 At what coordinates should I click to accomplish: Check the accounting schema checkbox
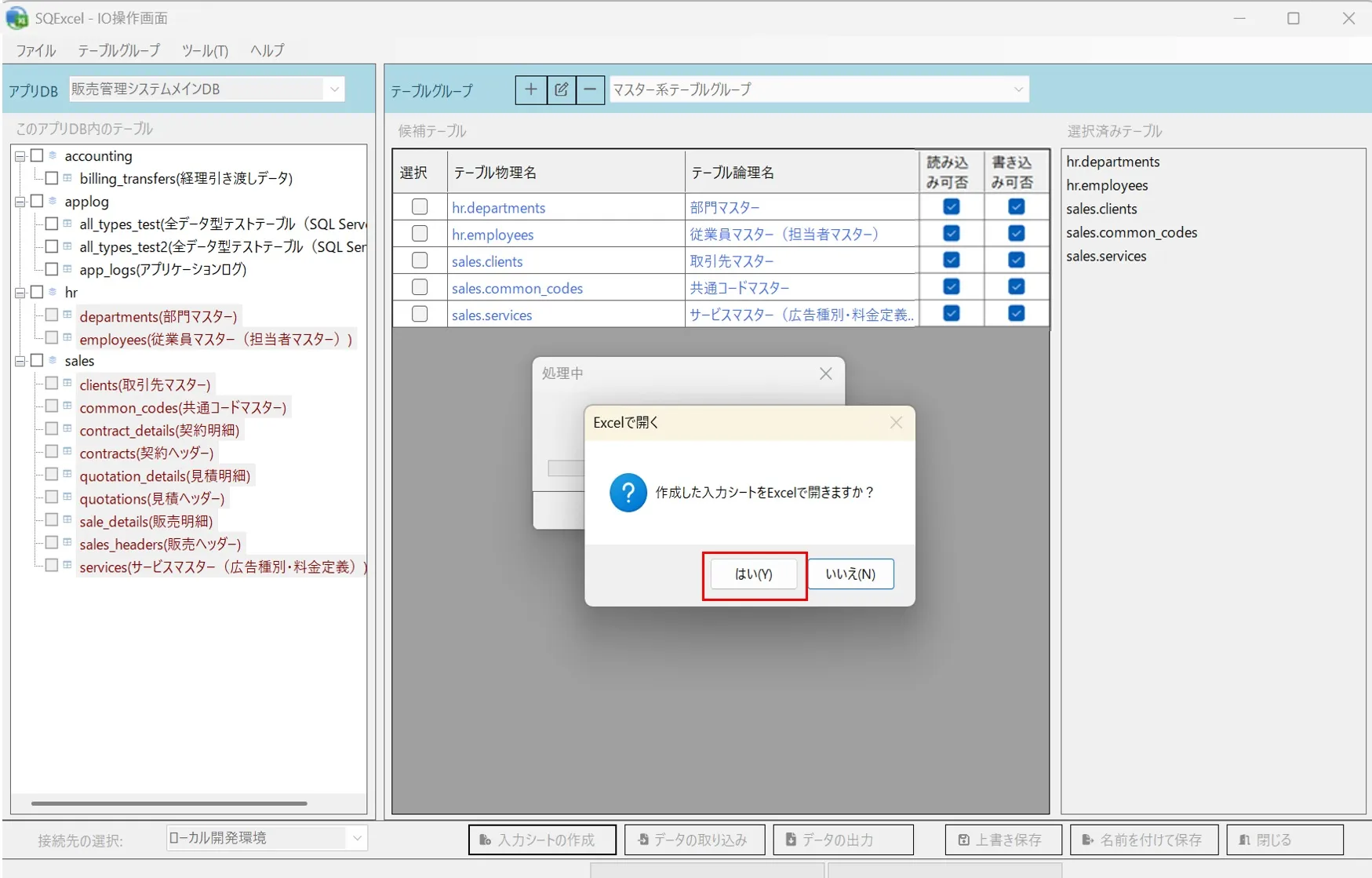coord(37,155)
